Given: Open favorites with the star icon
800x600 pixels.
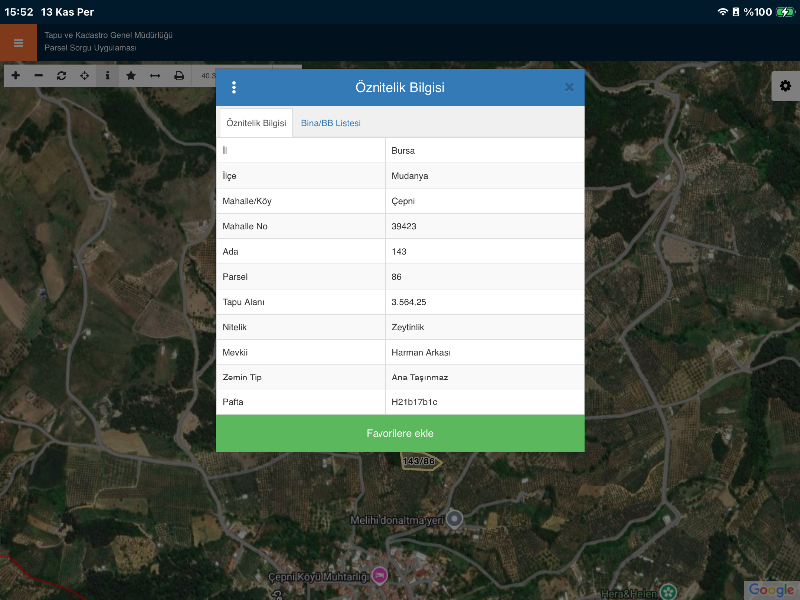Looking at the screenshot, I should [131, 76].
